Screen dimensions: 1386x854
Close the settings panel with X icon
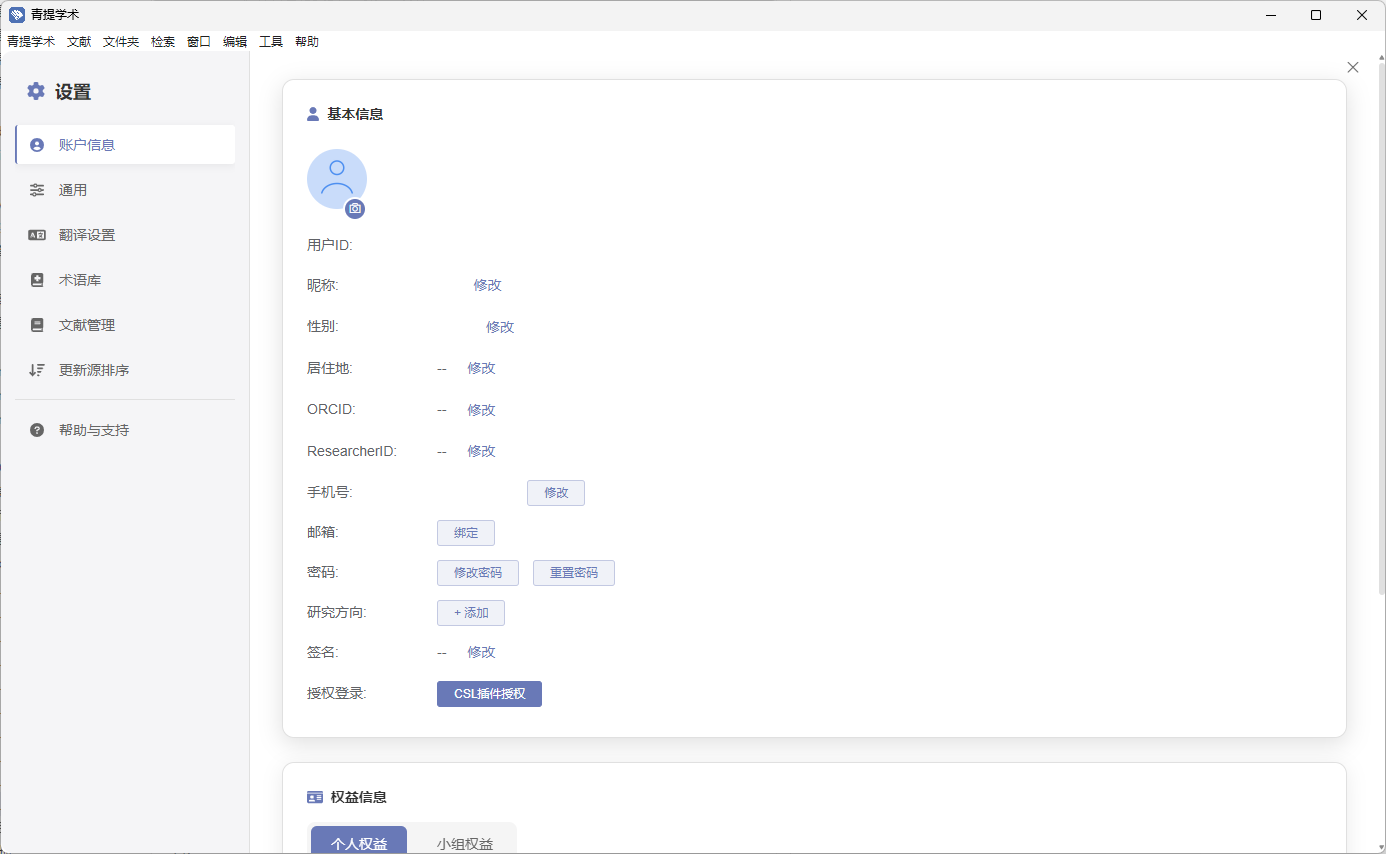point(1353,67)
